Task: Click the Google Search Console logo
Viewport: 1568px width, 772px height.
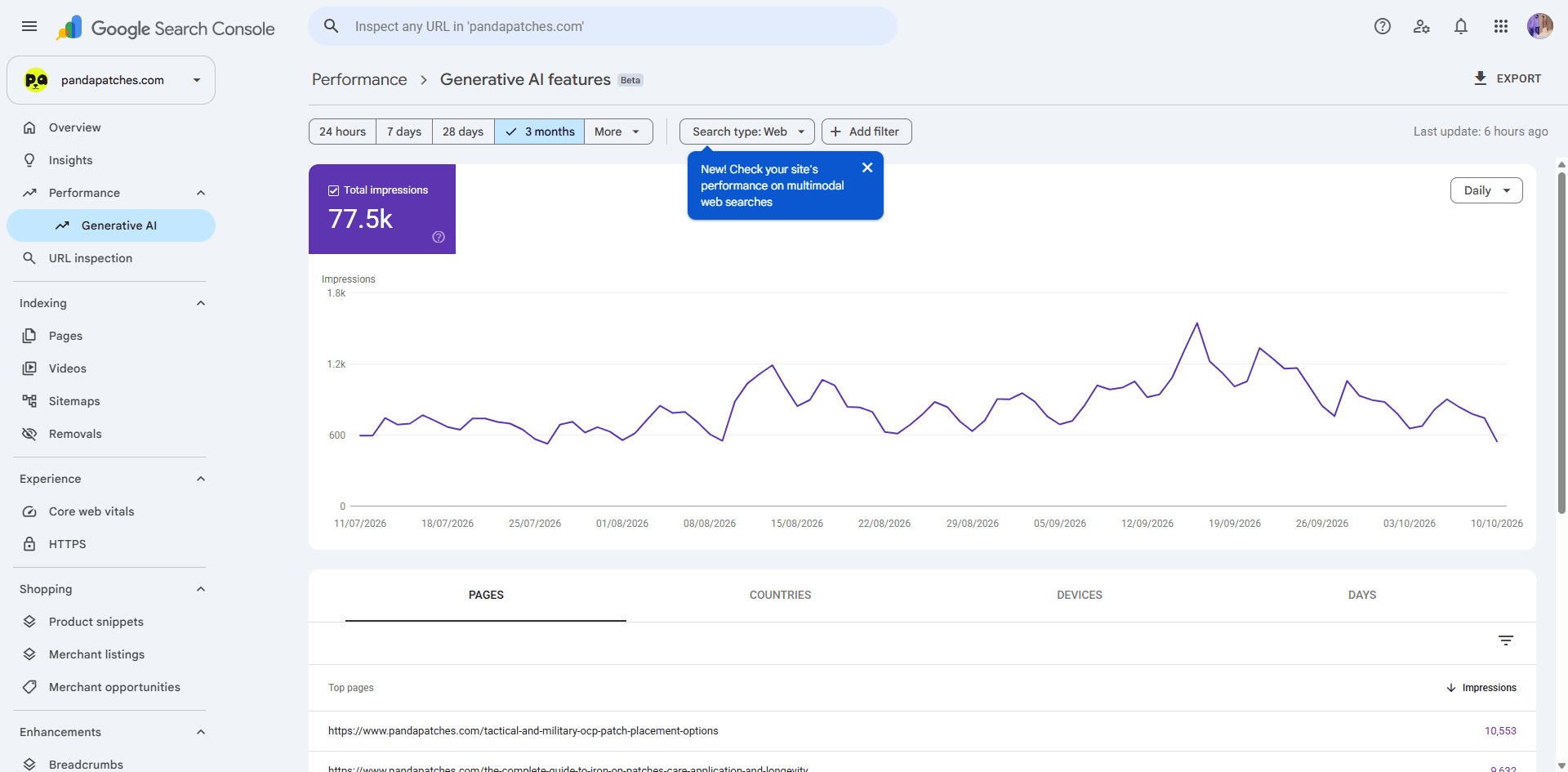Action: click(166, 29)
